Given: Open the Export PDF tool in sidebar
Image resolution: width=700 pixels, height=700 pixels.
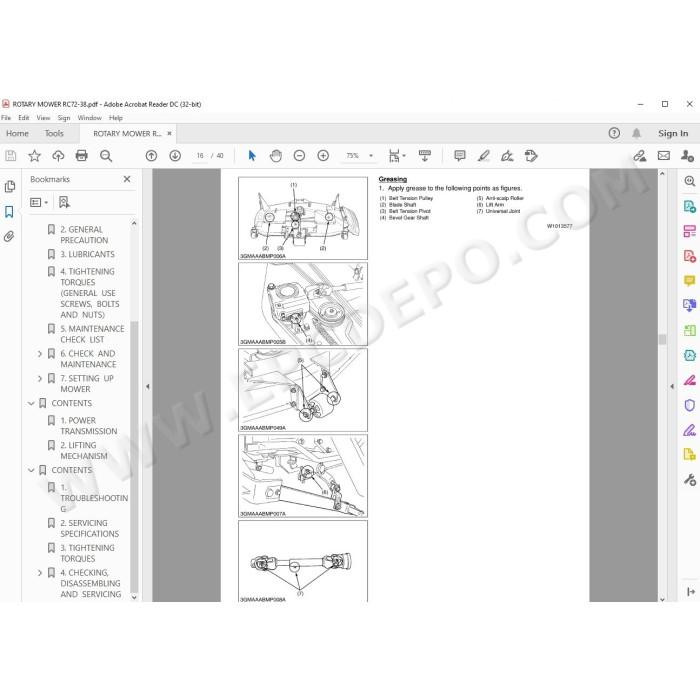Looking at the screenshot, I should click(690, 206).
